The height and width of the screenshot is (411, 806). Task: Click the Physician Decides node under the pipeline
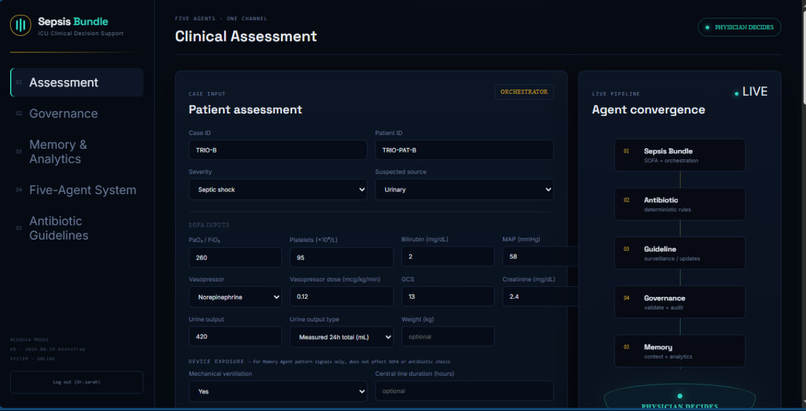click(x=680, y=397)
